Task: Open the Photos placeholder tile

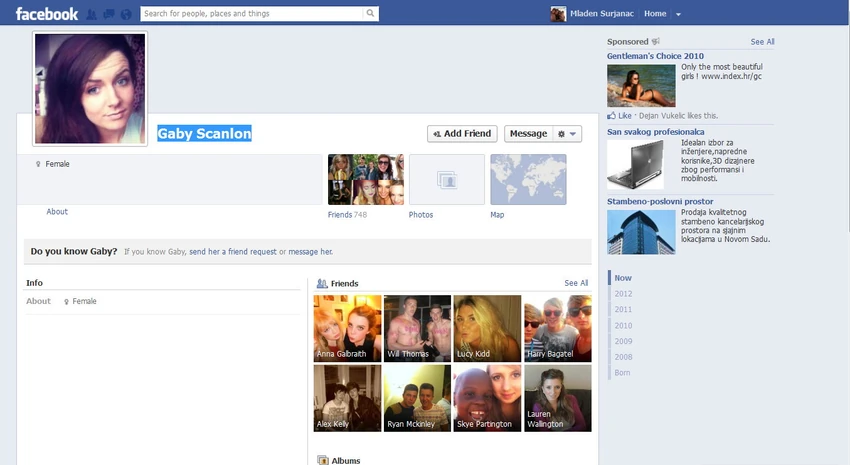Action: coord(447,179)
